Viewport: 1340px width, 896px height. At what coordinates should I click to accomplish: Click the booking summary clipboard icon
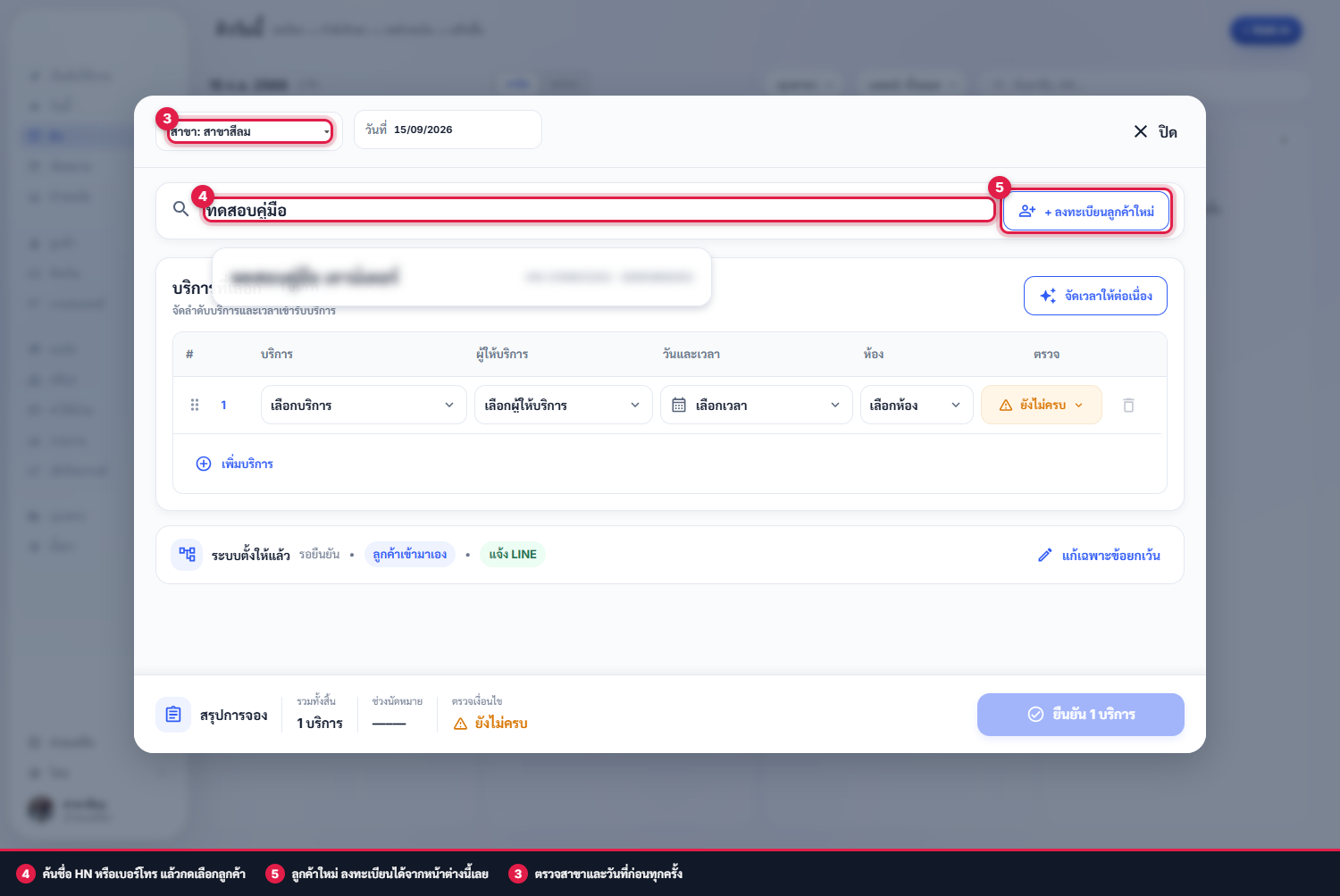[x=173, y=715]
